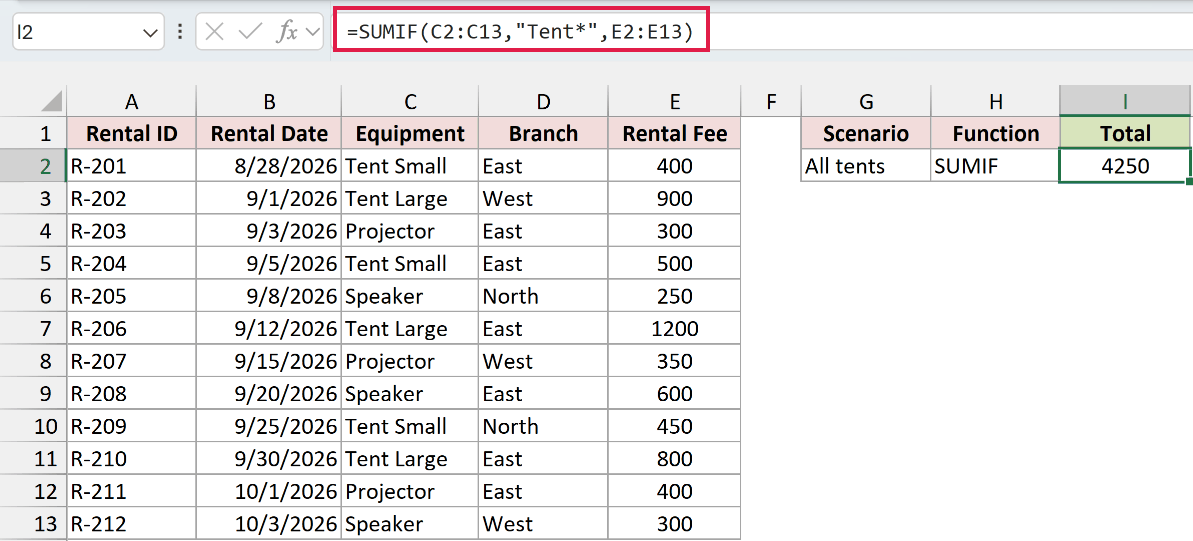Image resolution: width=1193 pixels, height=541 pixels.
Task: Click Projector in row 4
Action: [x=410, y=231]
